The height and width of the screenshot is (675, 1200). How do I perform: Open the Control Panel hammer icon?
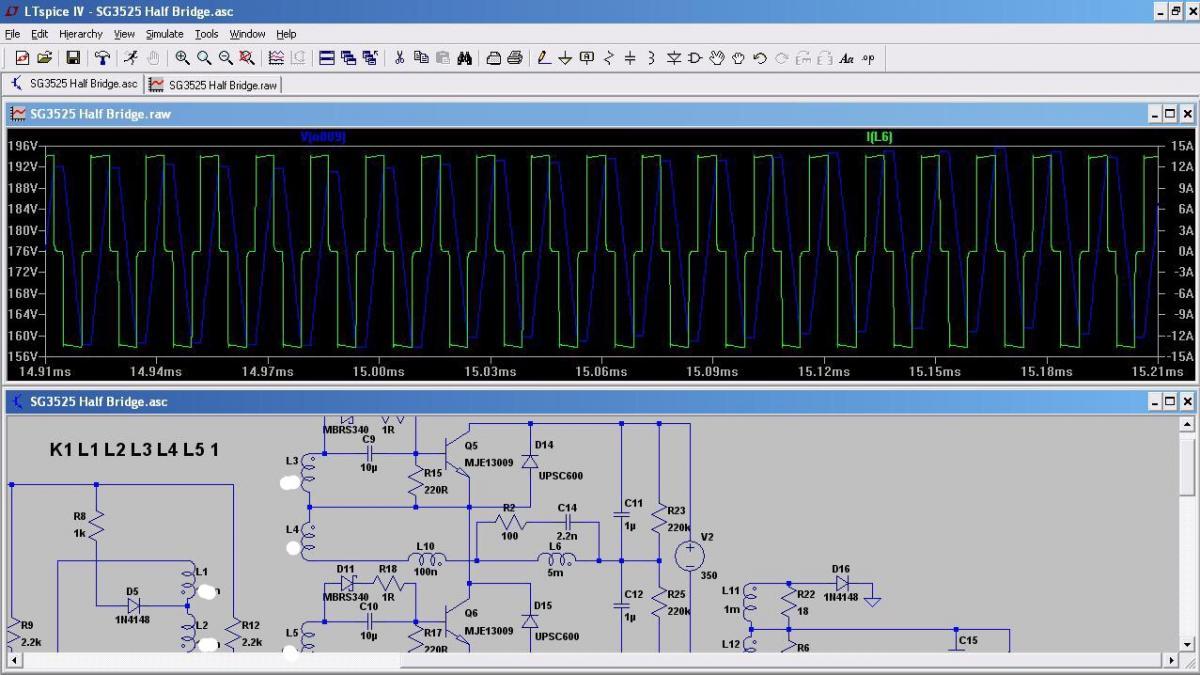pyautogui.click(x=102, y=58)
